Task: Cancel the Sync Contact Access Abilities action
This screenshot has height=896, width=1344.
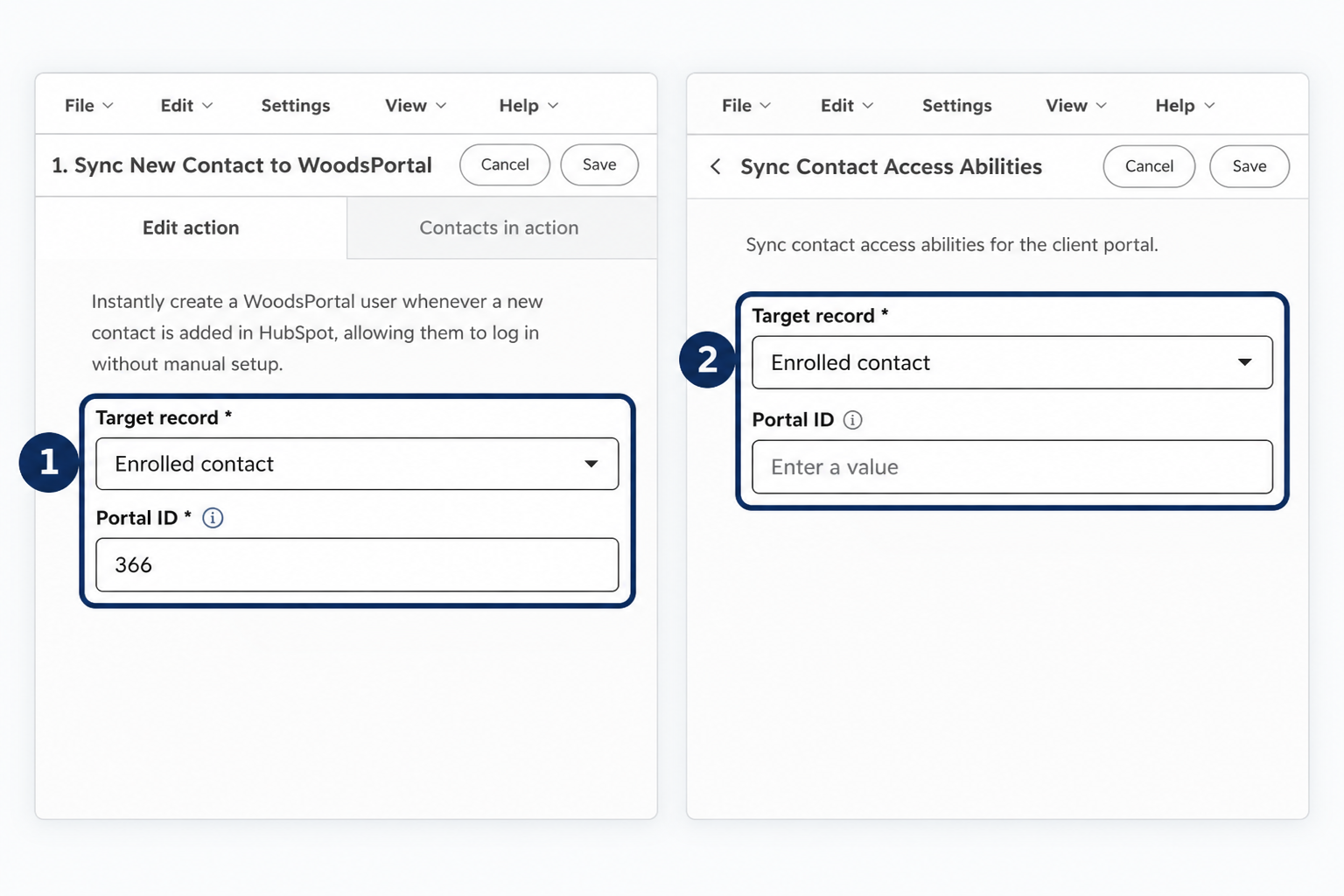Action: (x=1149, y=166)
